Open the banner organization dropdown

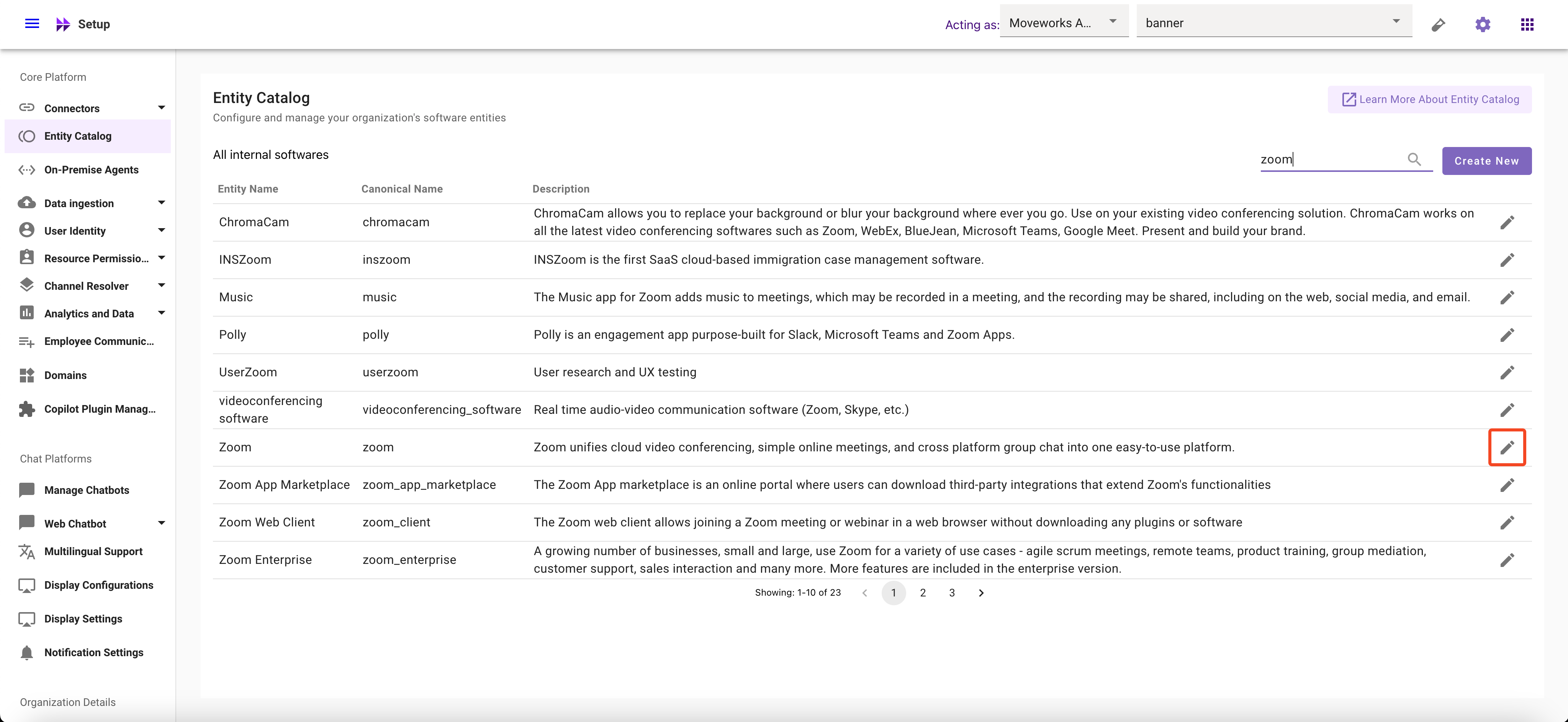pyautogui.click(x=1273, y=23)
